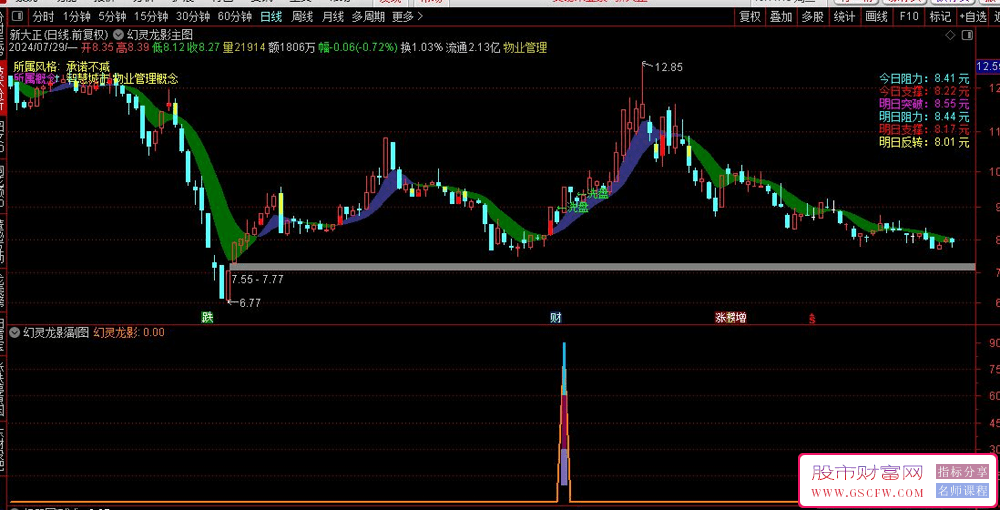Click the 复权 button

pyautogui.click(x=749, y=17)
